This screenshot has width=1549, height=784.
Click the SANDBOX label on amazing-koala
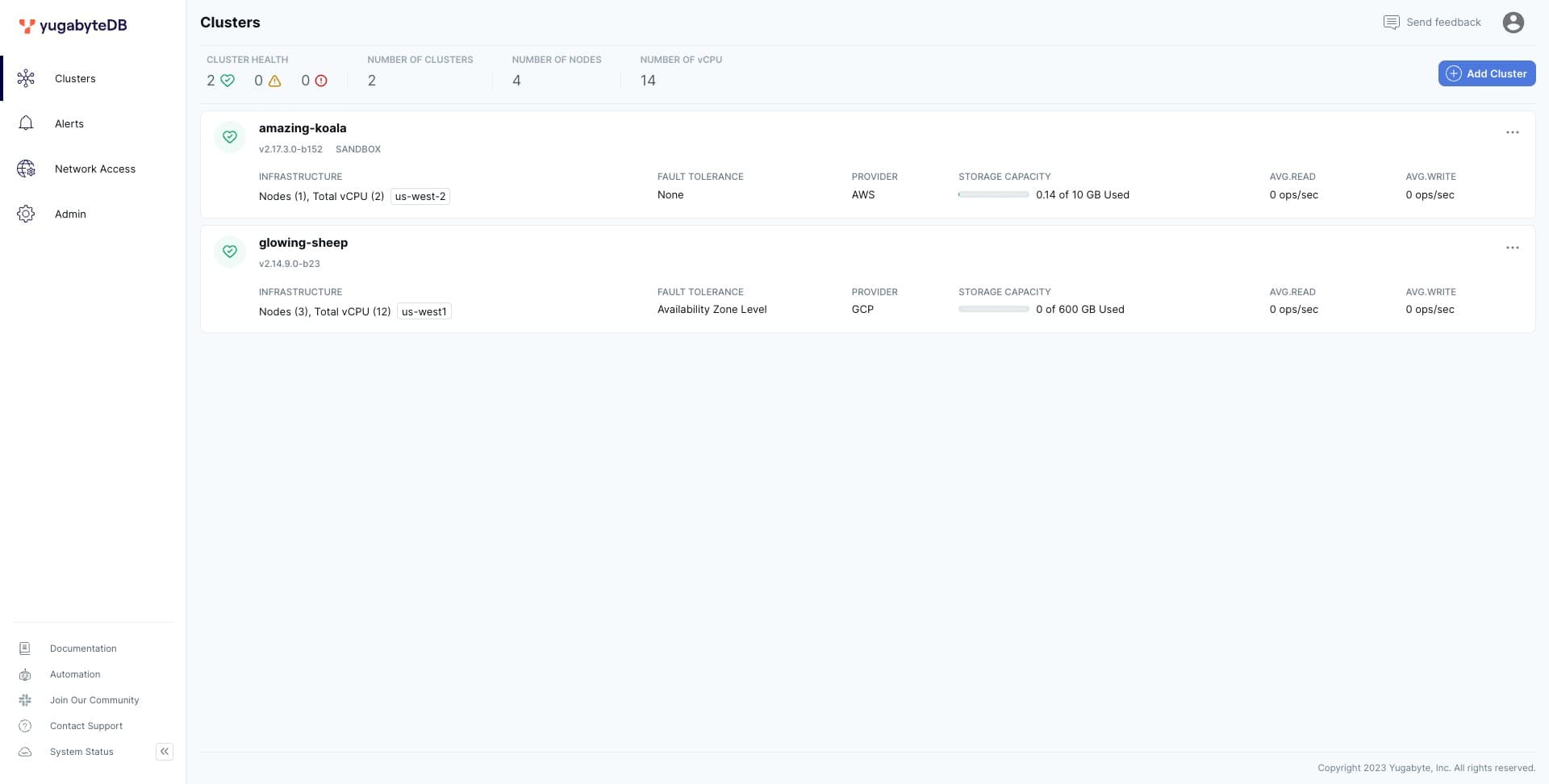coord(358,149)
